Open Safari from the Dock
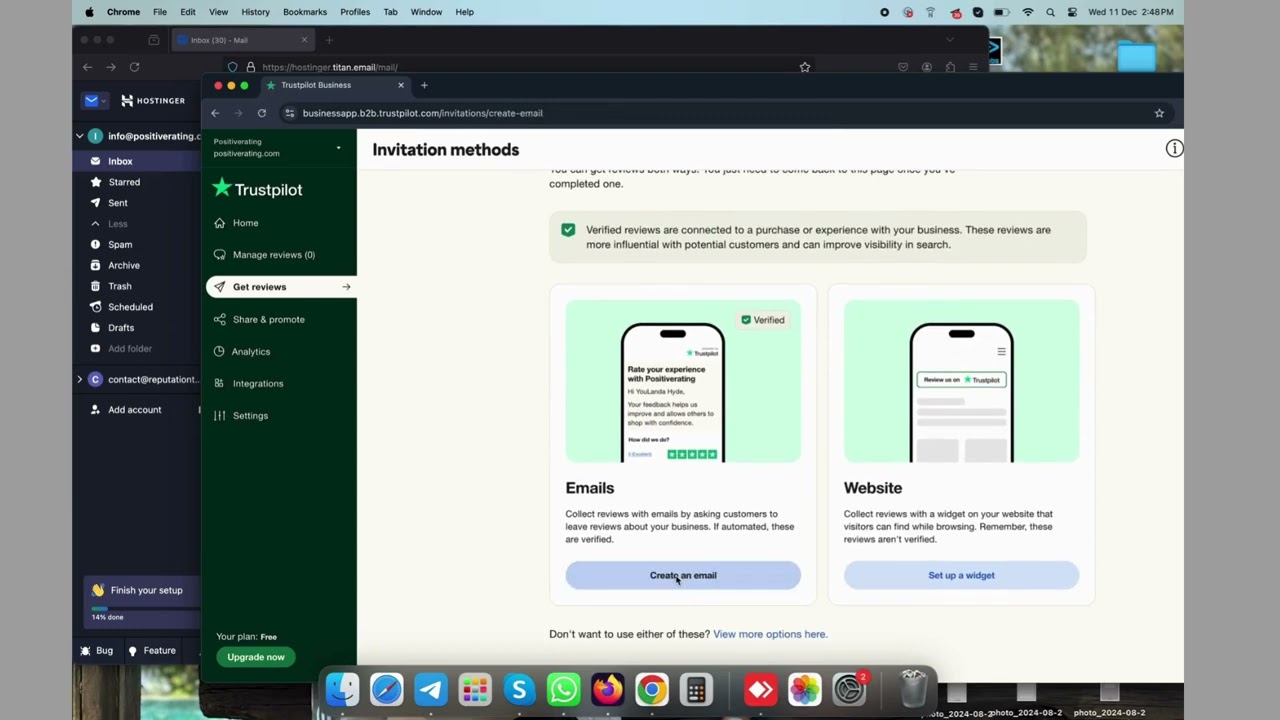 (386, 690)
